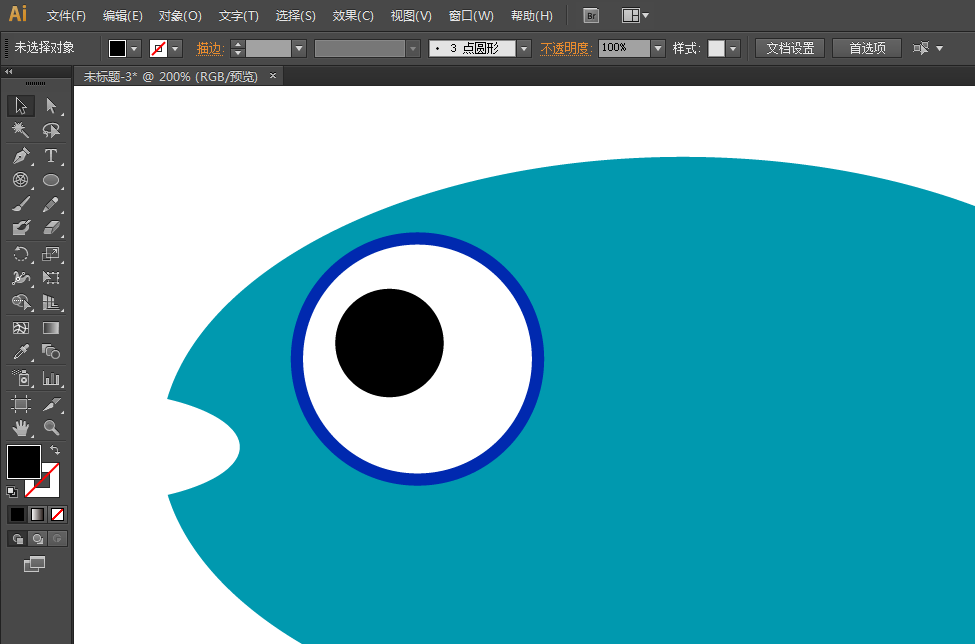
Task: Open the opacity 100% dropdown arrow
Action: pos(657,48)
